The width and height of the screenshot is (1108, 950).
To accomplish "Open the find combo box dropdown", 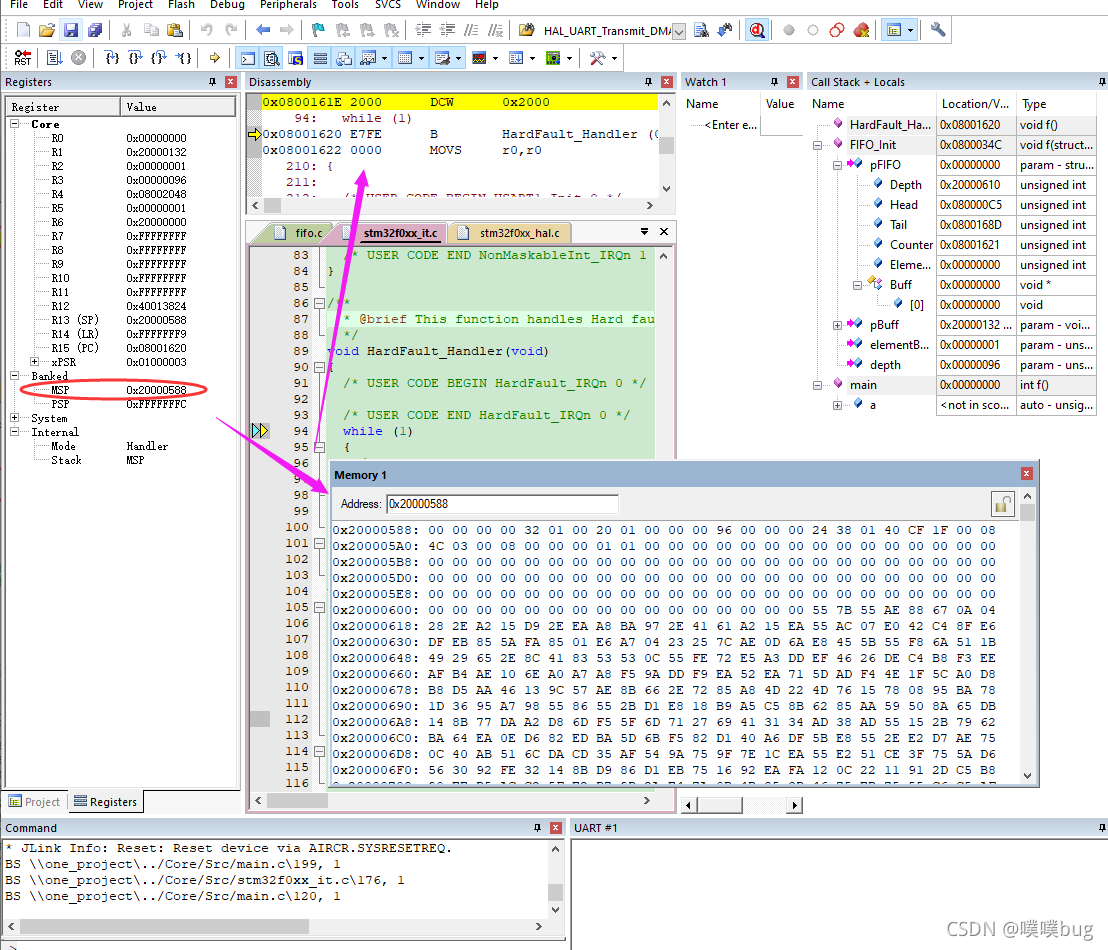I will (678, 31).
